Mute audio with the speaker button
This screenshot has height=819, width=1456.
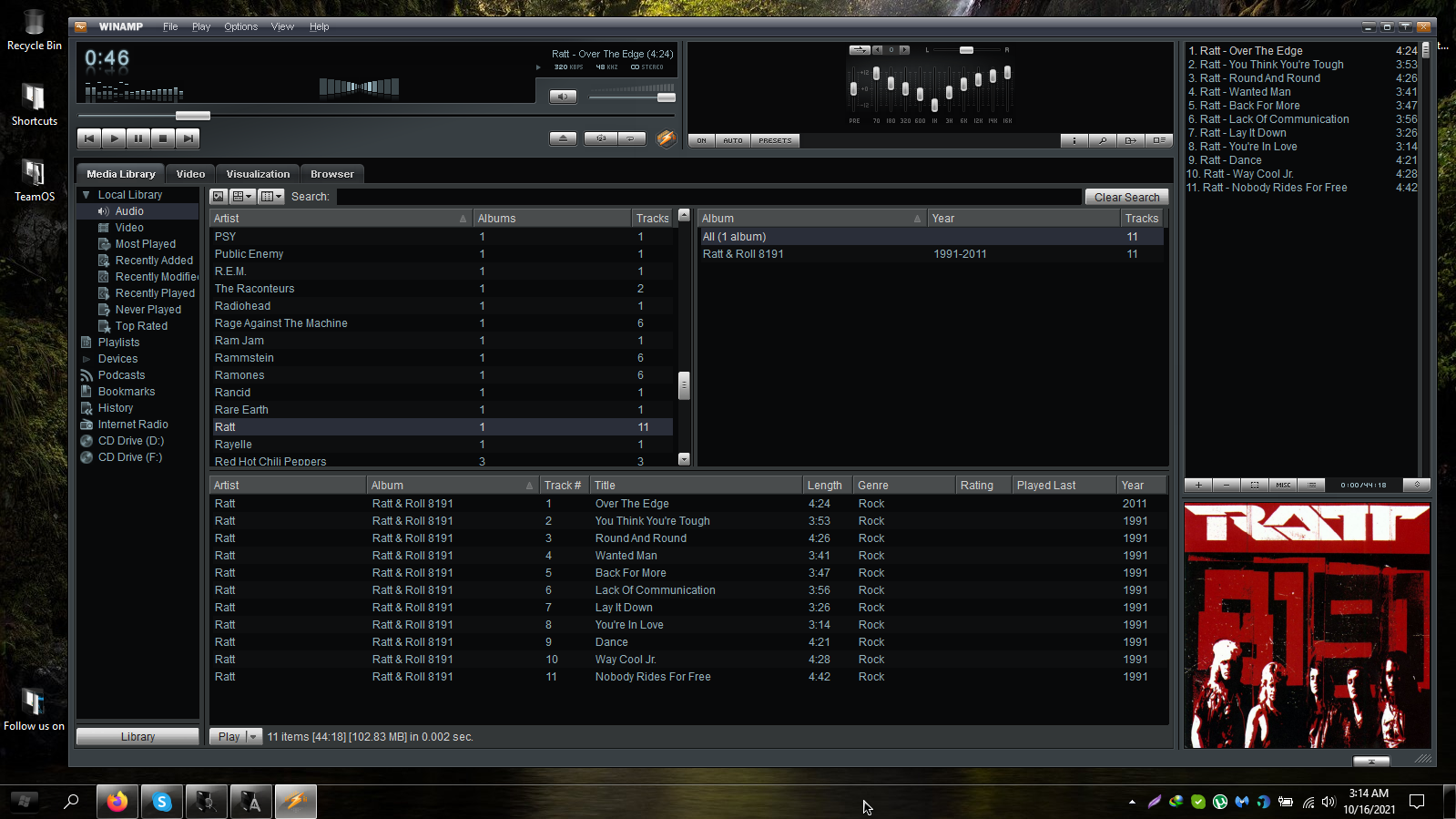[x=563, y=97]
